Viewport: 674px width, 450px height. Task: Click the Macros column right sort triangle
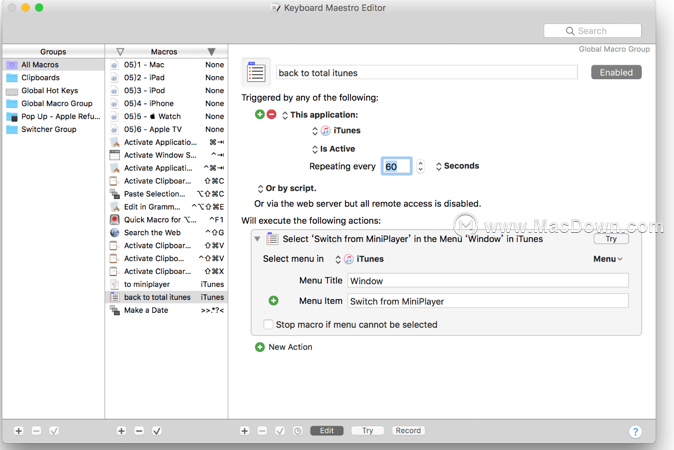click(211, 52)
